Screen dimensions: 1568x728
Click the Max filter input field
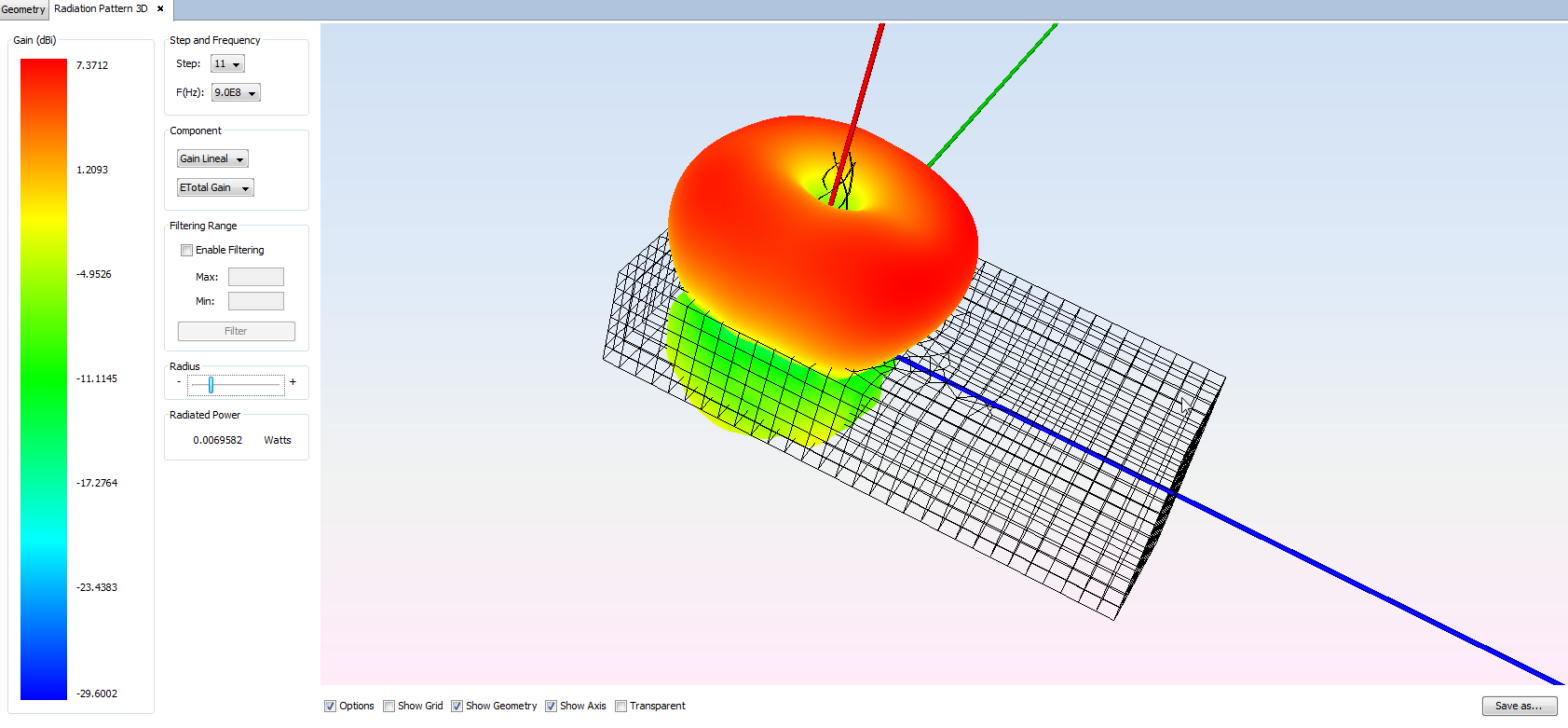(256, 277)
